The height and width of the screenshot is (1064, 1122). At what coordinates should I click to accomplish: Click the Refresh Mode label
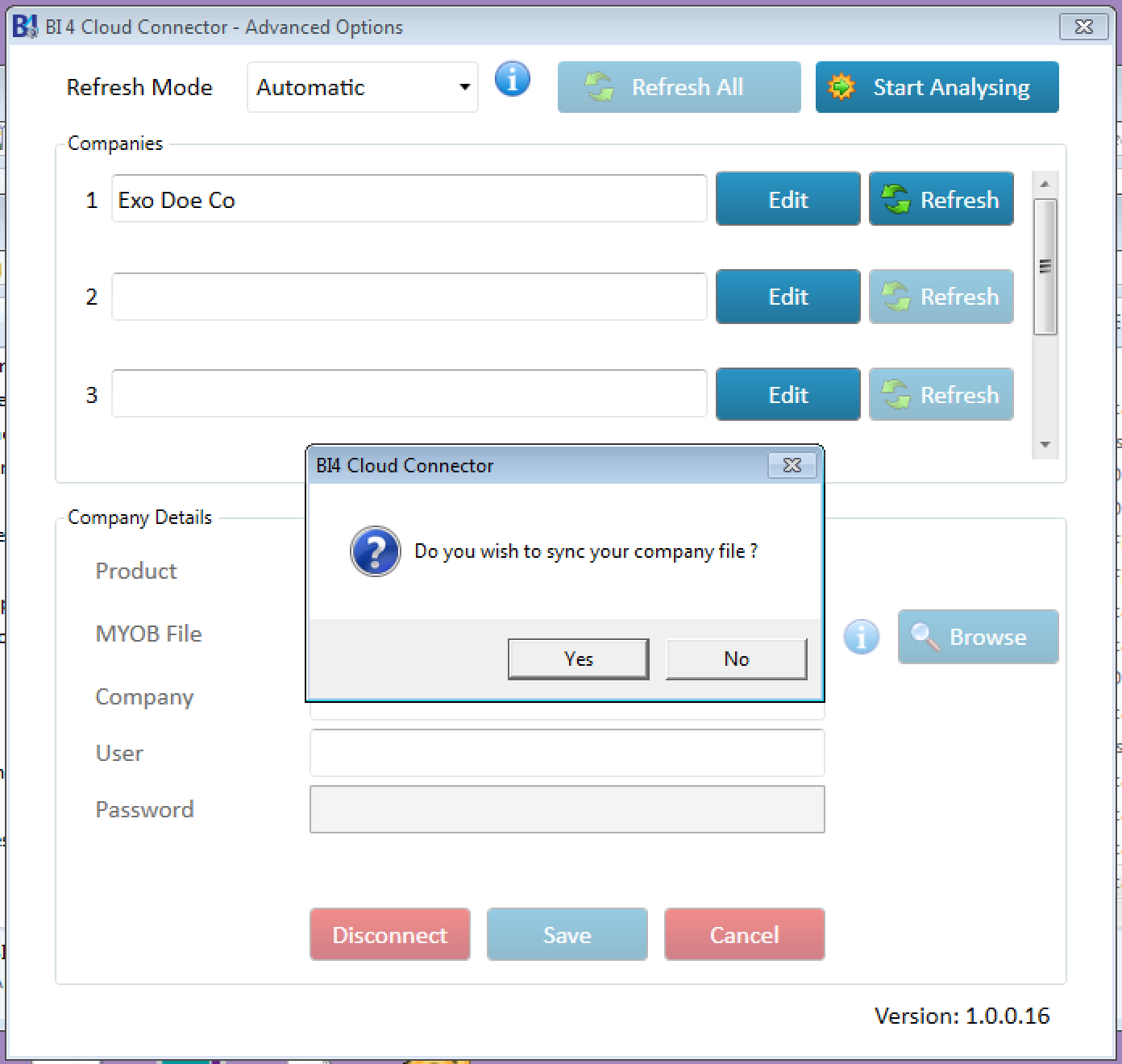[139, 87]
